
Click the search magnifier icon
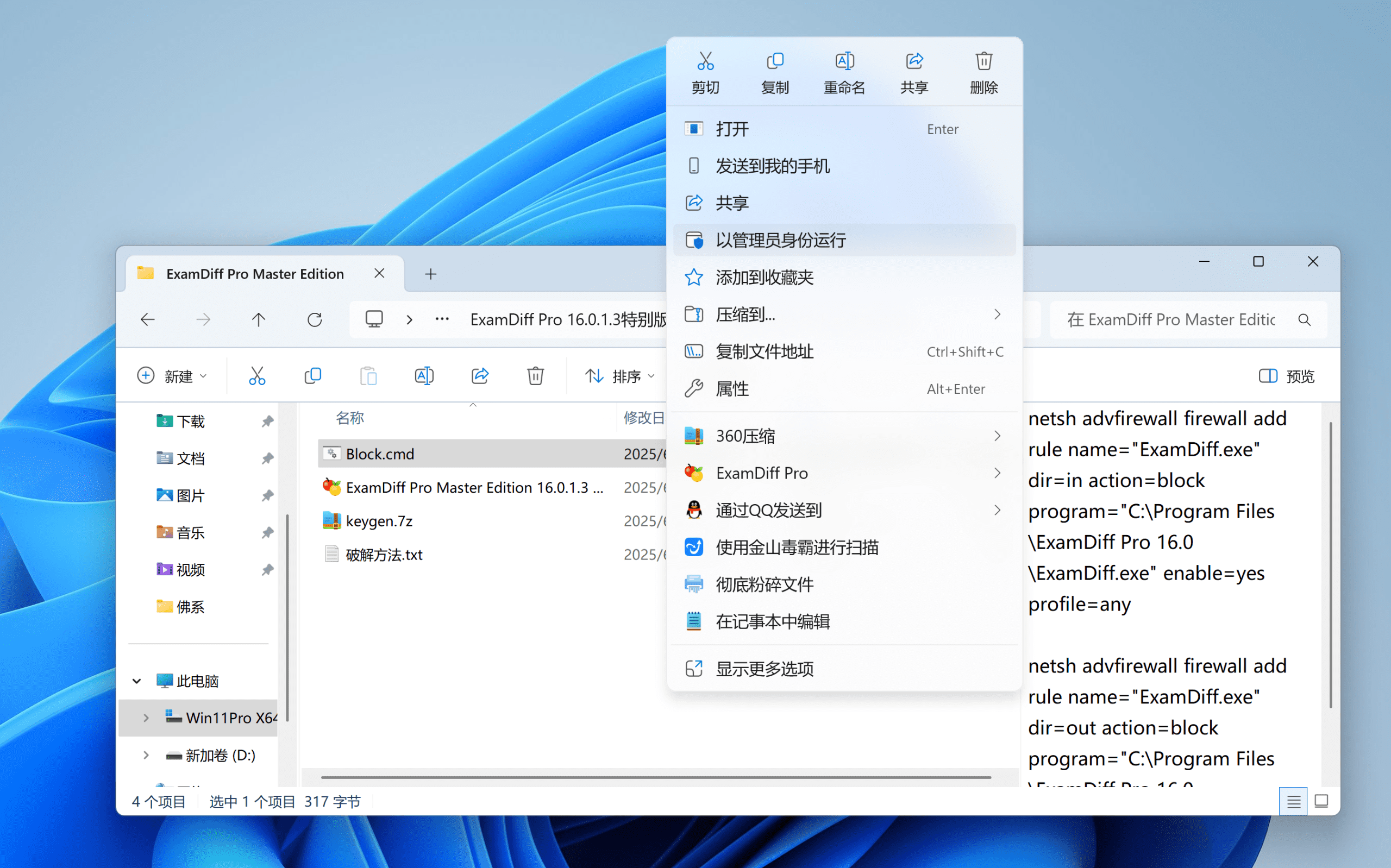coord(1304,320)
